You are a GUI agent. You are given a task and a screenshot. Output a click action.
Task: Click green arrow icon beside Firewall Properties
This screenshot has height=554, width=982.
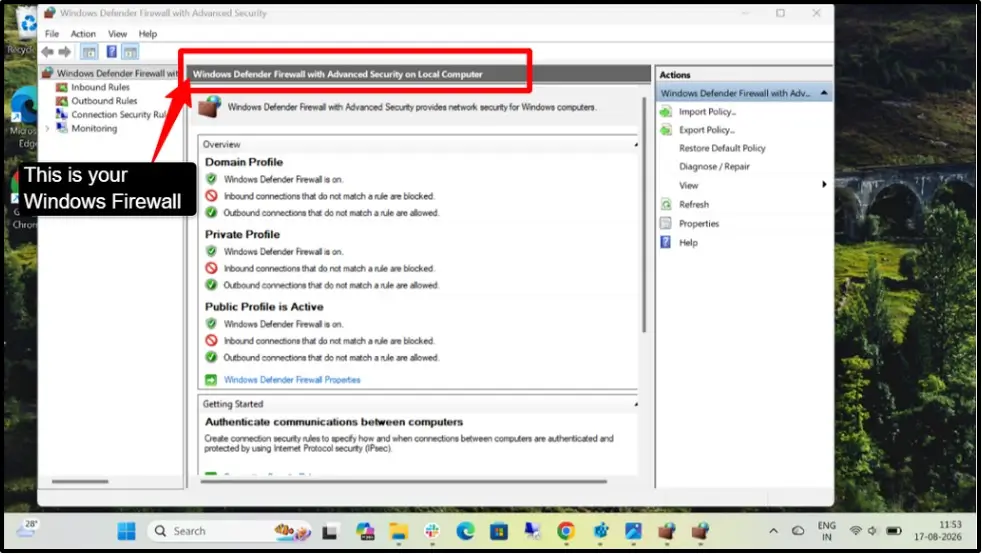(211, 379)
